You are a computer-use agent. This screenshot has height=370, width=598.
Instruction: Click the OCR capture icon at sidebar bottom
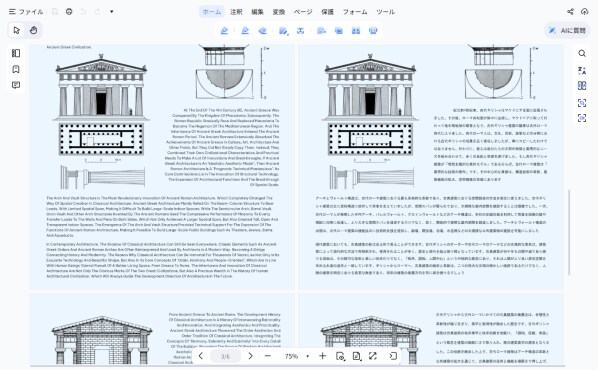click(582, 118)
